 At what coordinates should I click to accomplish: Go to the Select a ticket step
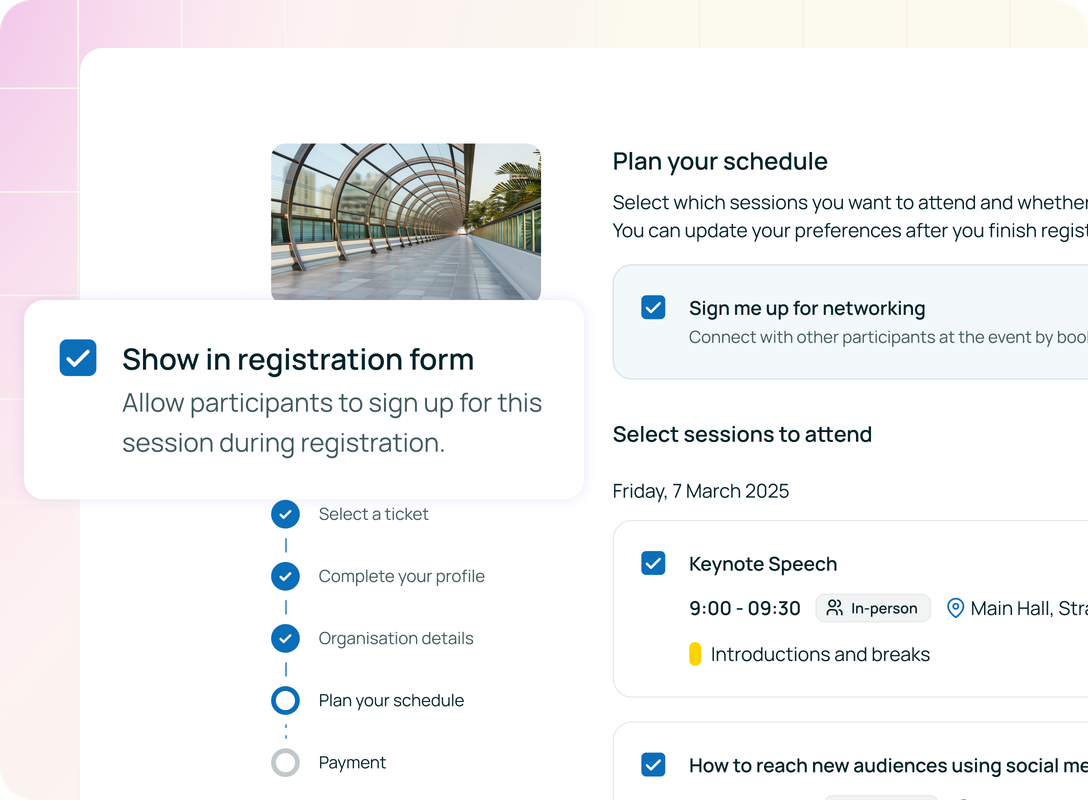click(x=373, y=514)
